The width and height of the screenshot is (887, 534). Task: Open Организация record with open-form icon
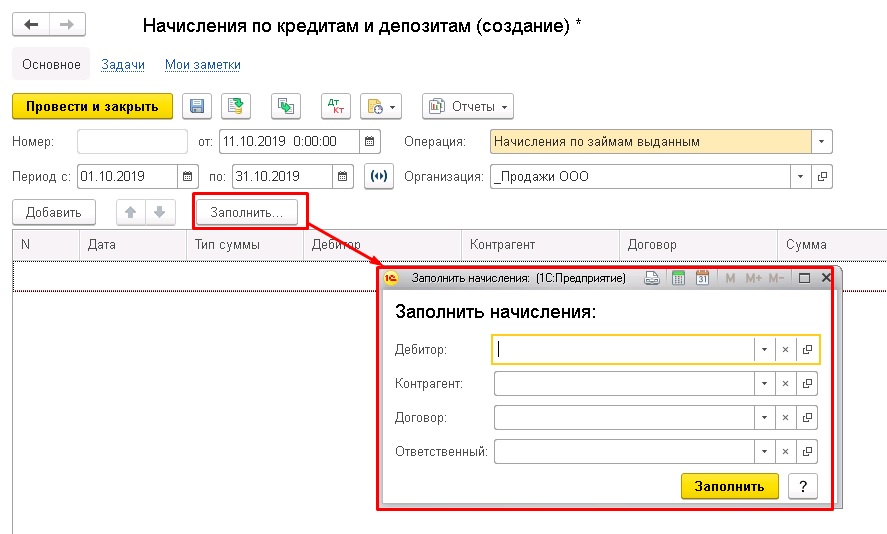point(822,176)
